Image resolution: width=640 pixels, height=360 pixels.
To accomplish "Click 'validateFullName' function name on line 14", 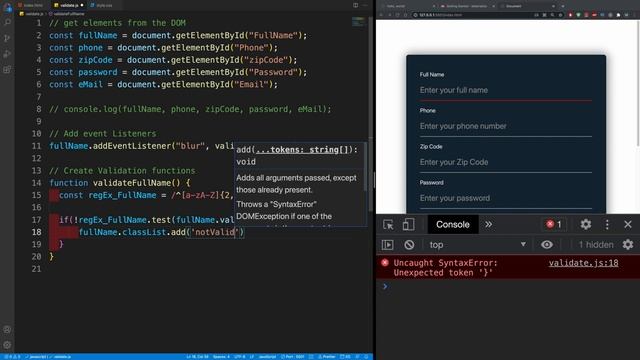I will (x=132, y=183).
